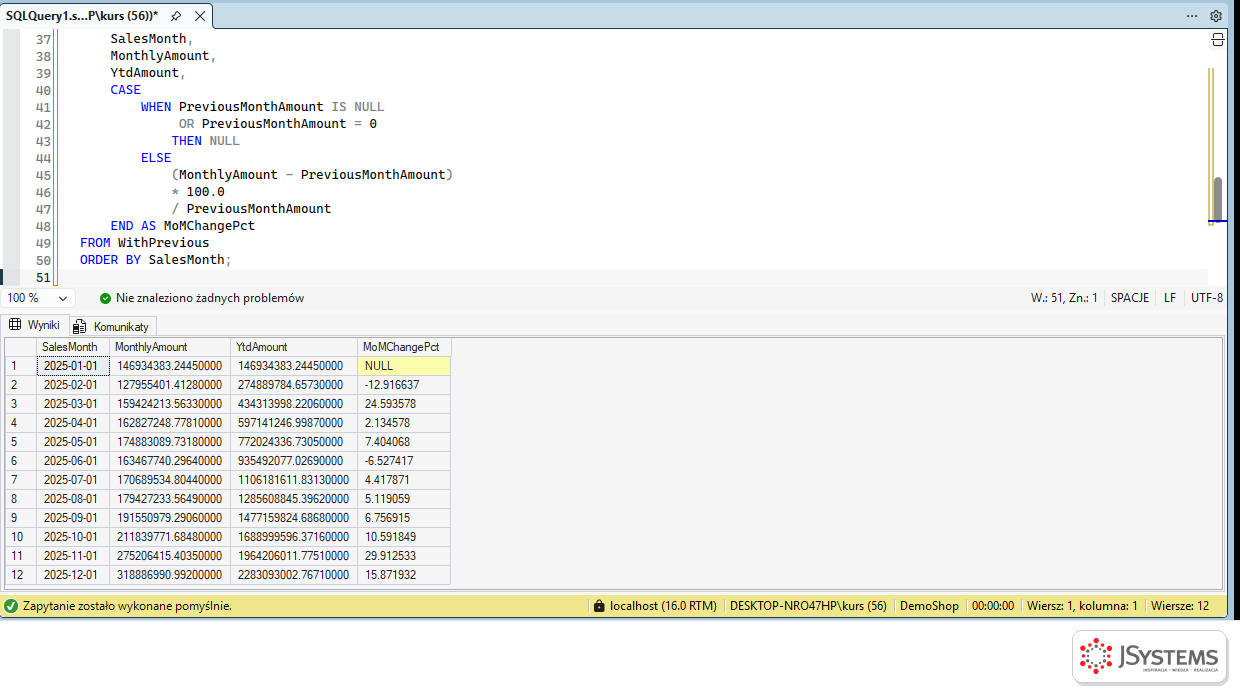Click 'Wiersze: 12' in status bar
The width and height of the screenshot is (1240, 692).
[1180, 606]
